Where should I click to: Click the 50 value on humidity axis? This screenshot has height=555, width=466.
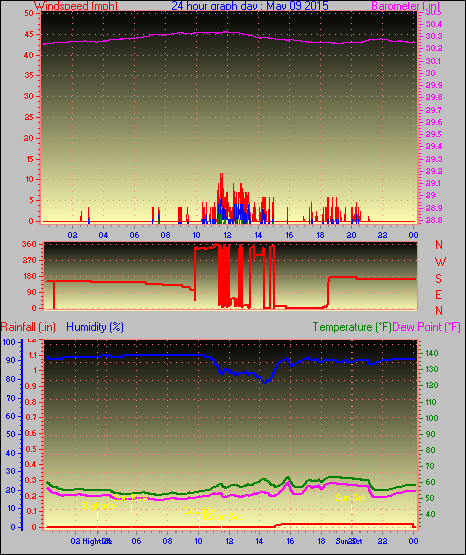[11, 434]
